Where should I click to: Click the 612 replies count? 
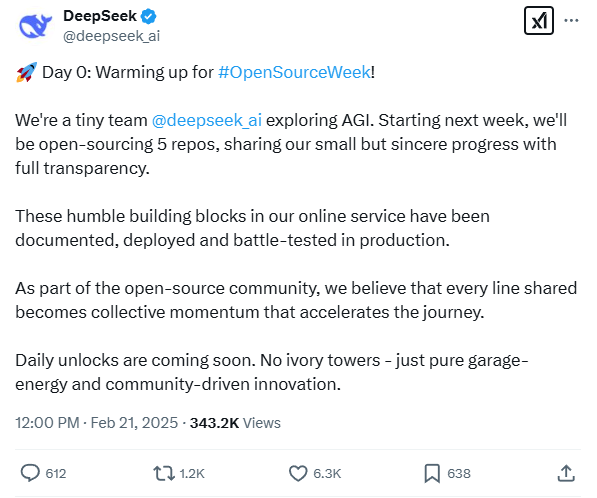pos(56,474)
